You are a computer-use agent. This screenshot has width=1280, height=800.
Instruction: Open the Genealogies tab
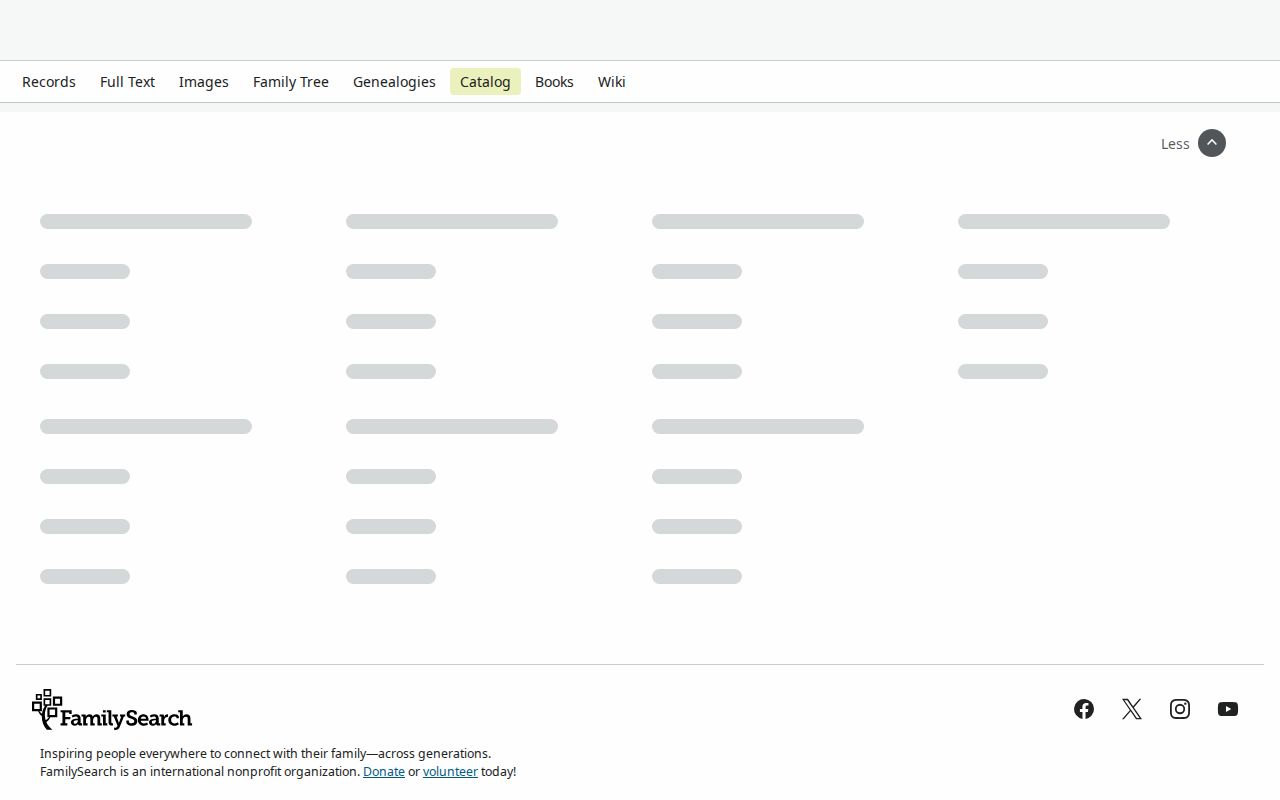pyautogui.click(x=394, y=82)
